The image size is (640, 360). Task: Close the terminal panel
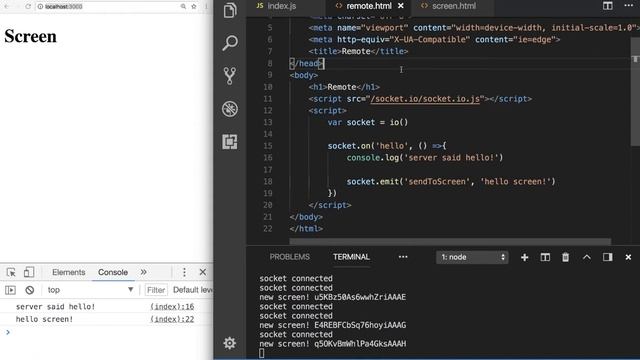coord(628,257)
